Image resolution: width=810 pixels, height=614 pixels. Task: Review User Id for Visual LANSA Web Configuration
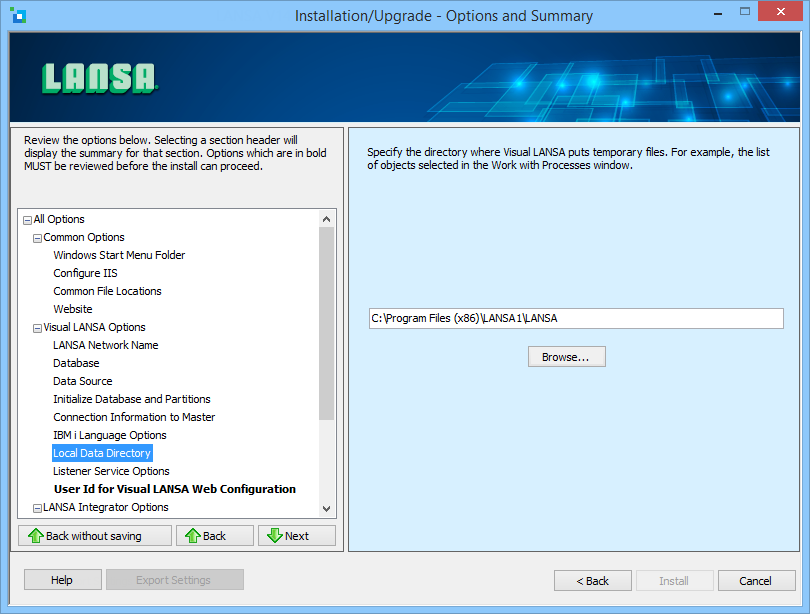pyautogui.click(x=175, y=489)
